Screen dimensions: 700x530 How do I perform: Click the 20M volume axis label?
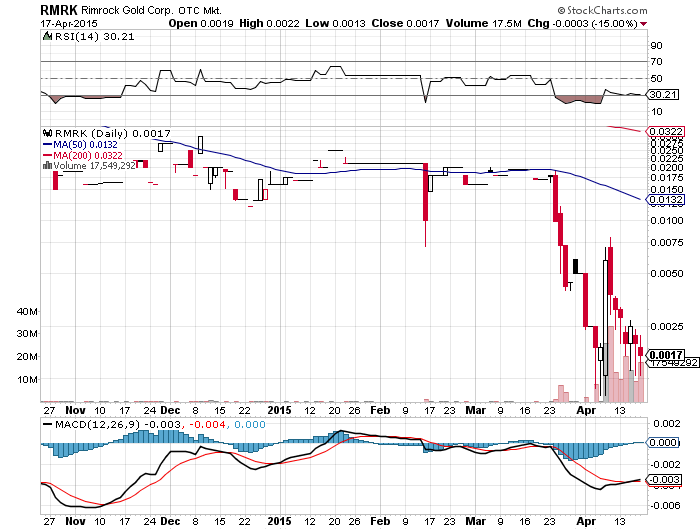[27, 357]
